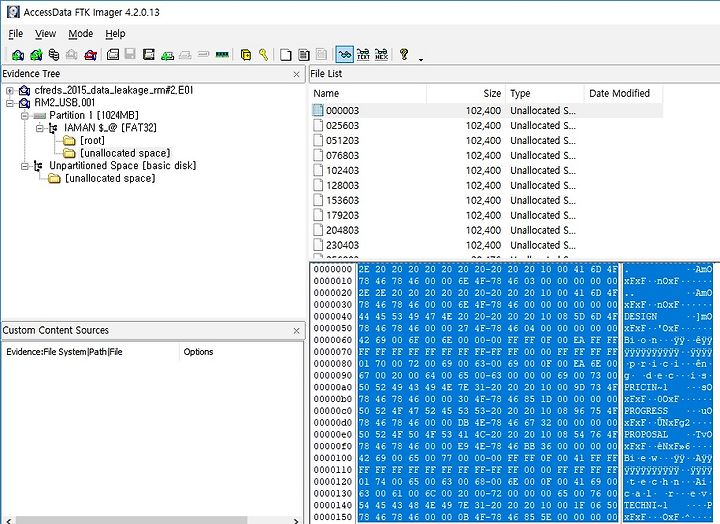Click the Capture Memory chip icon
The height and width of the screenshot is (524, 720).
(222, 55)
